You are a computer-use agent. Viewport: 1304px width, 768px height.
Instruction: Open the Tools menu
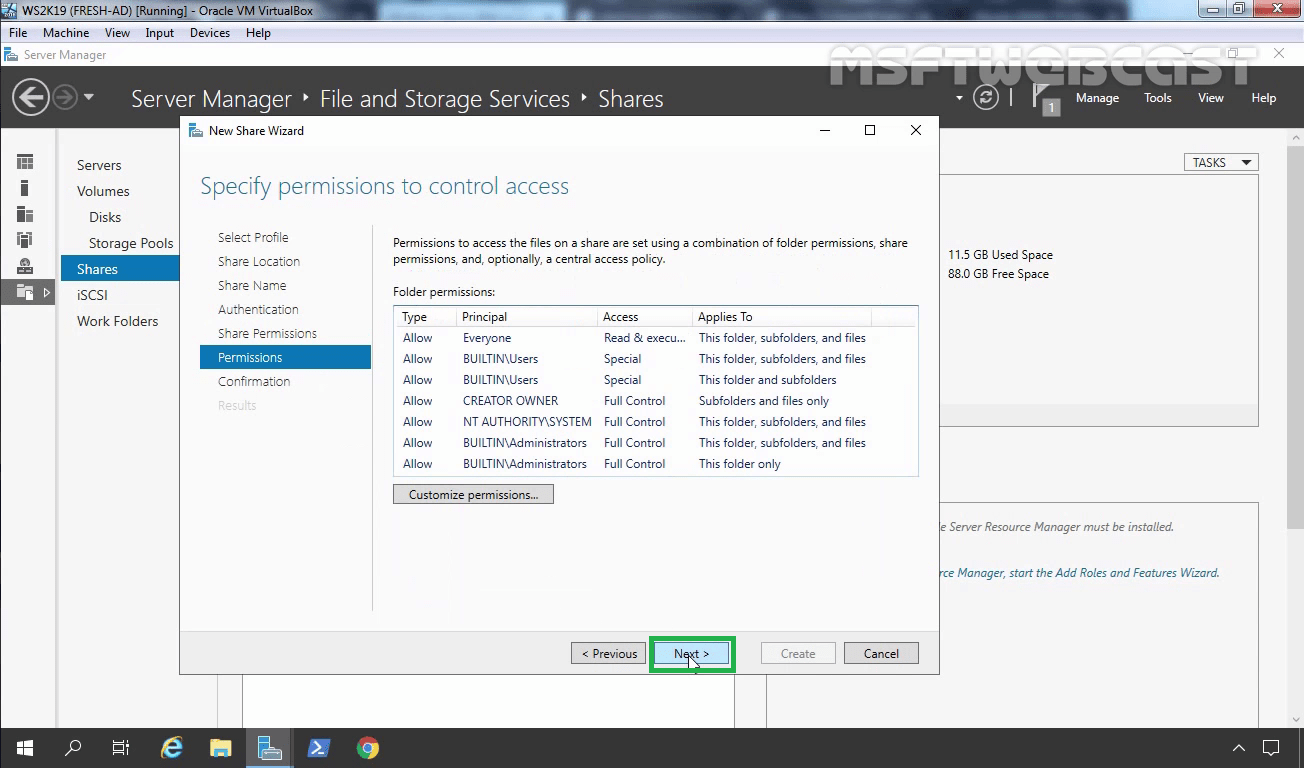1157,97
